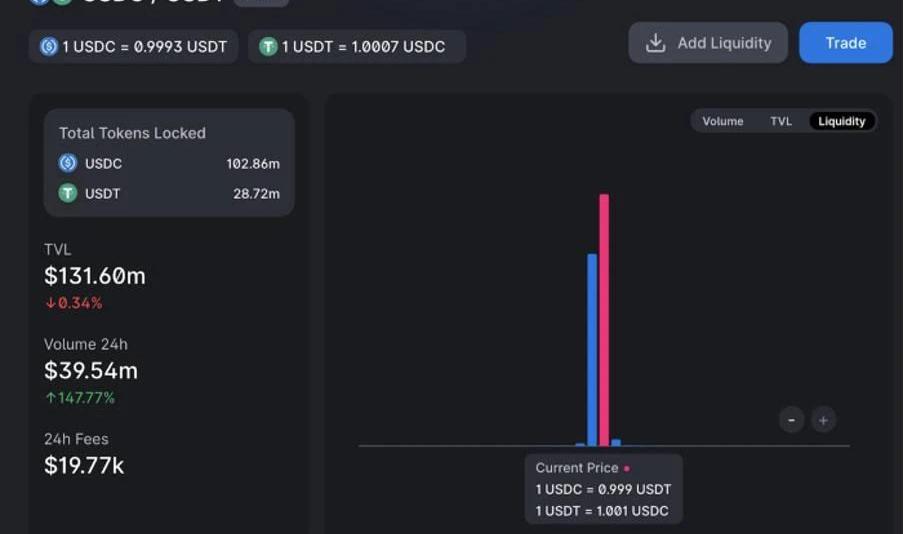Click the $131.60m TVL value
This screenshot has height=534, width=904.
coord(95,276)
